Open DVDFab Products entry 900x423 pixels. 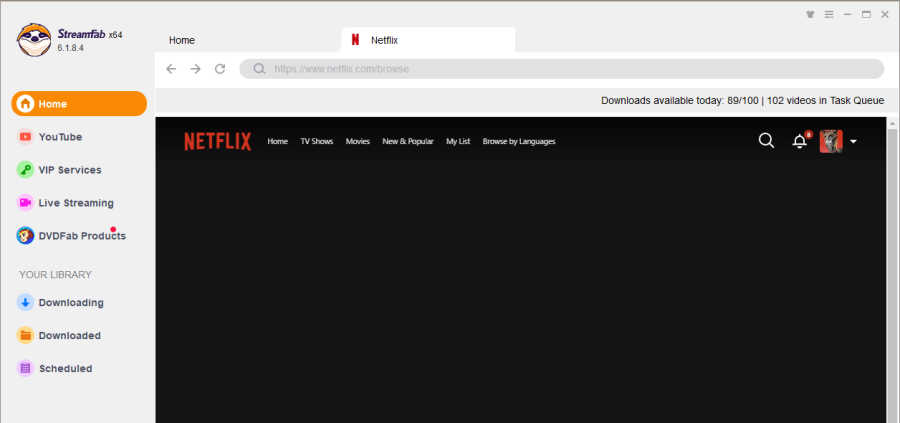pos(82,236)
